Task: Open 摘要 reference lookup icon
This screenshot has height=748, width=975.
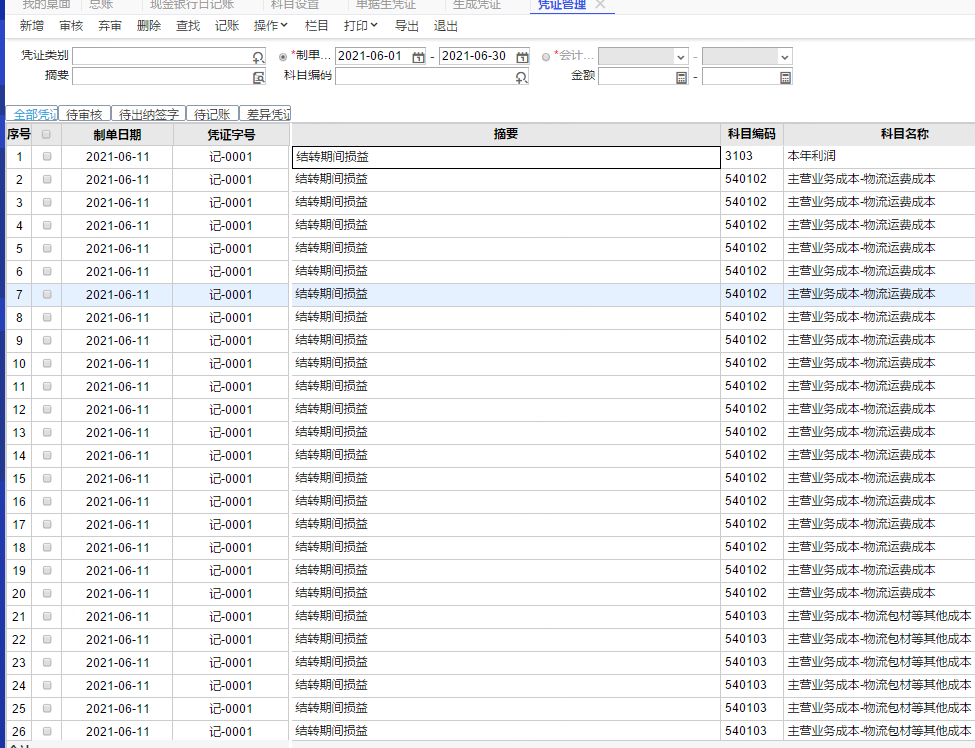Action: point(258,77)
